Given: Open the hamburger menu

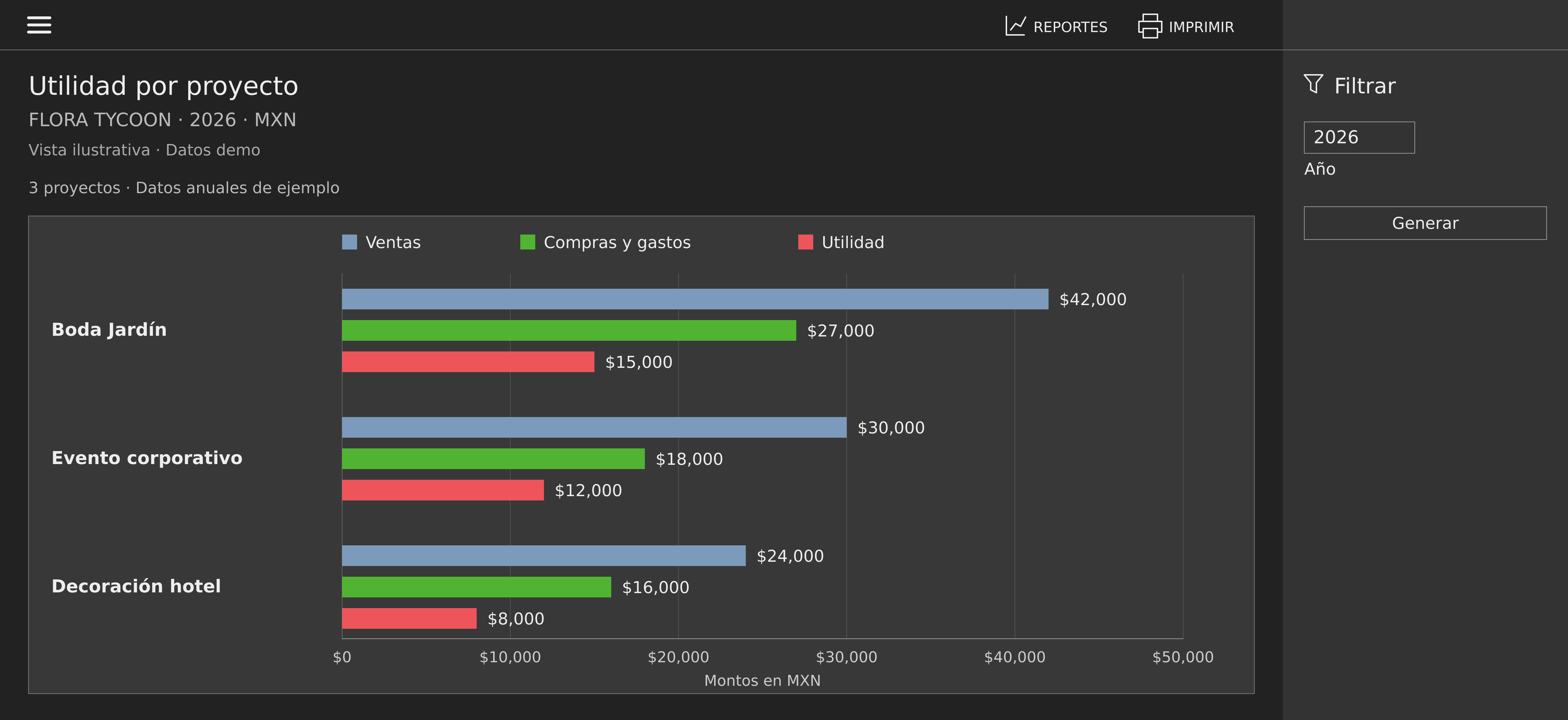Looking at the screenshot, I should pos(39,25).
